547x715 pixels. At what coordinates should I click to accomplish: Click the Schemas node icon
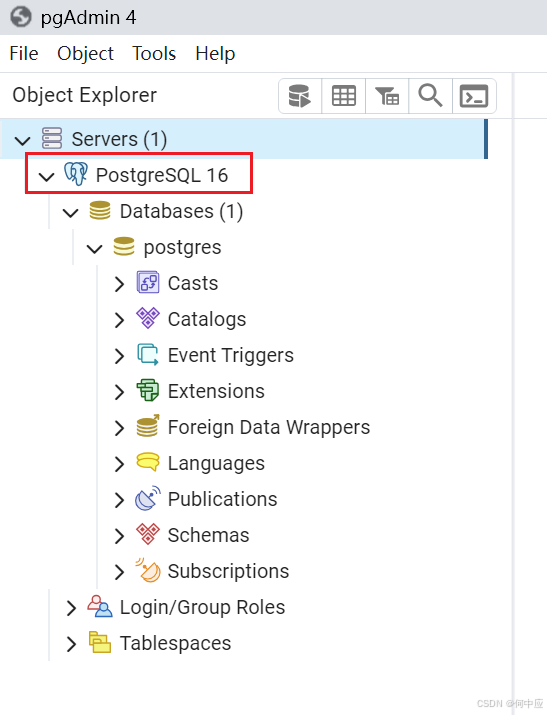[148, 534]
